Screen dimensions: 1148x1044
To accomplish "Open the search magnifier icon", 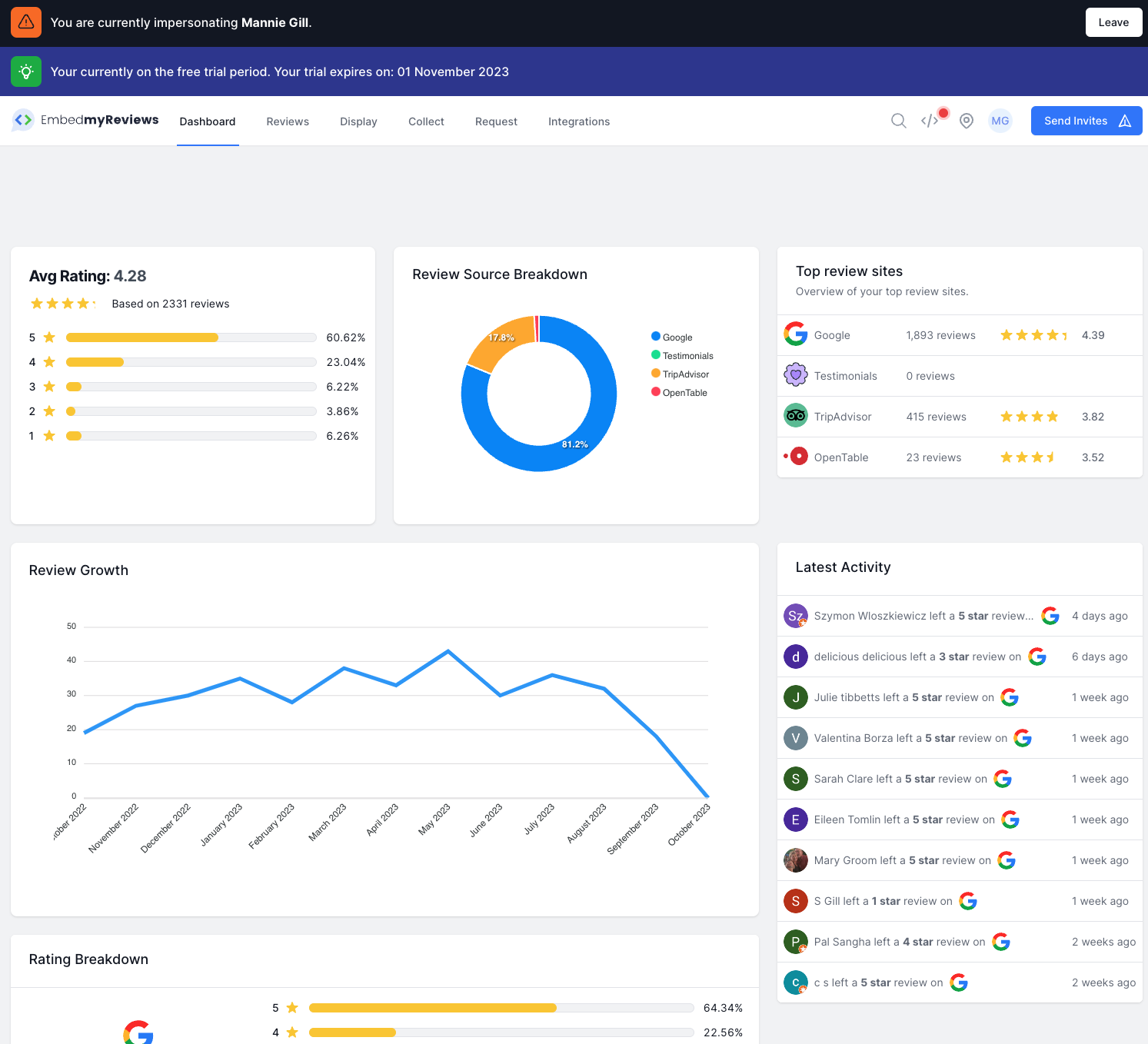I will (x=898, y=121).
